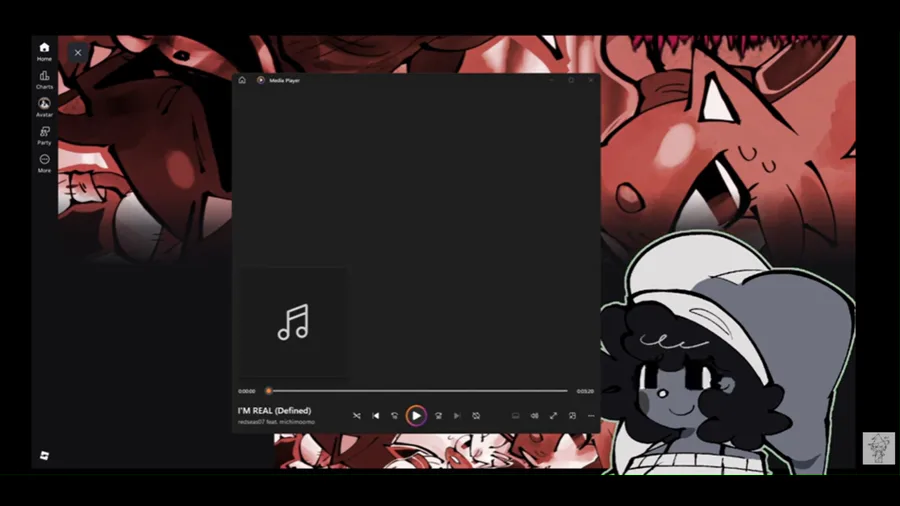Skip forward thirty seconds

438,416
